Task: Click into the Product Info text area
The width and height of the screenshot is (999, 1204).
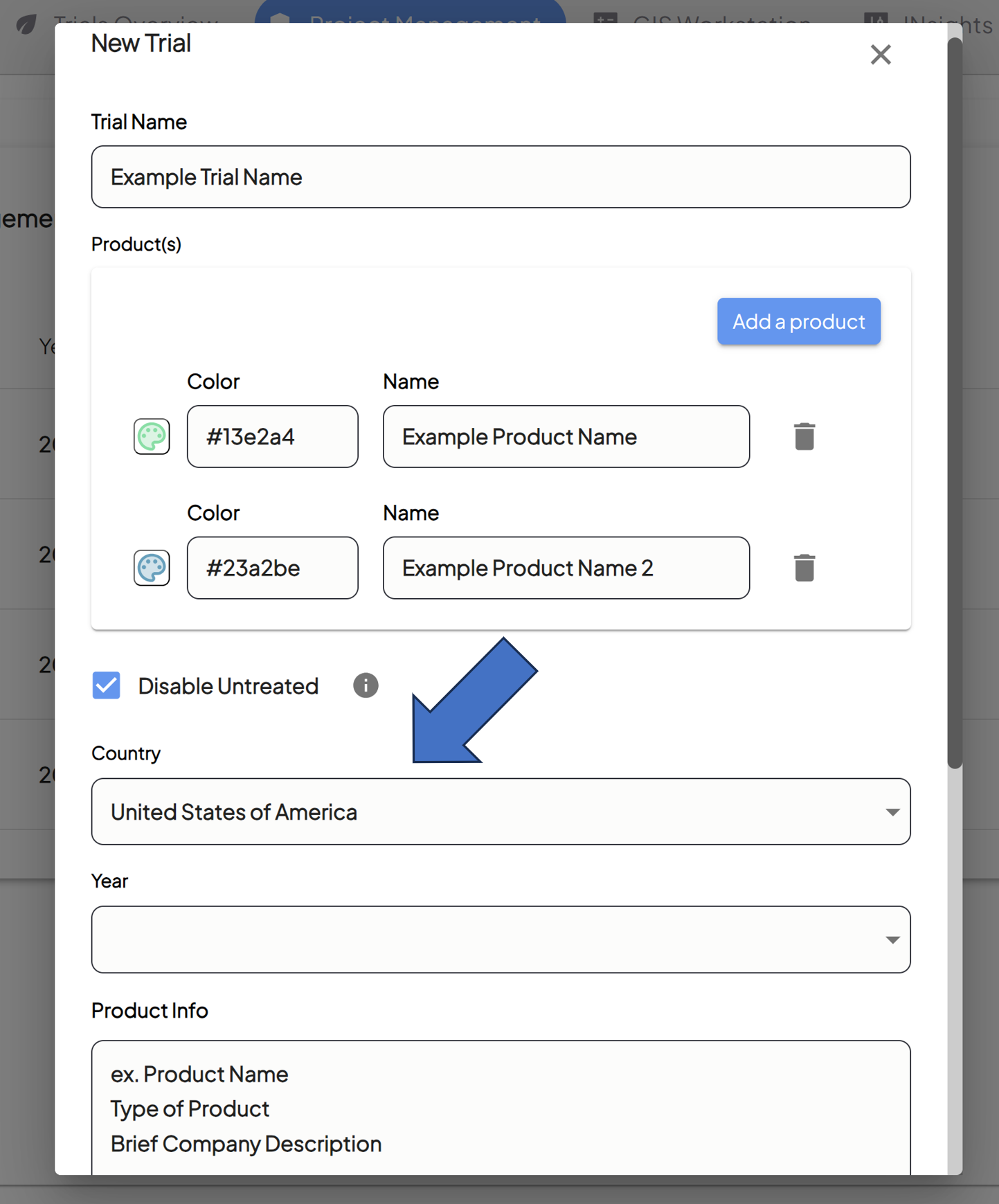Action: [501, 1108]
